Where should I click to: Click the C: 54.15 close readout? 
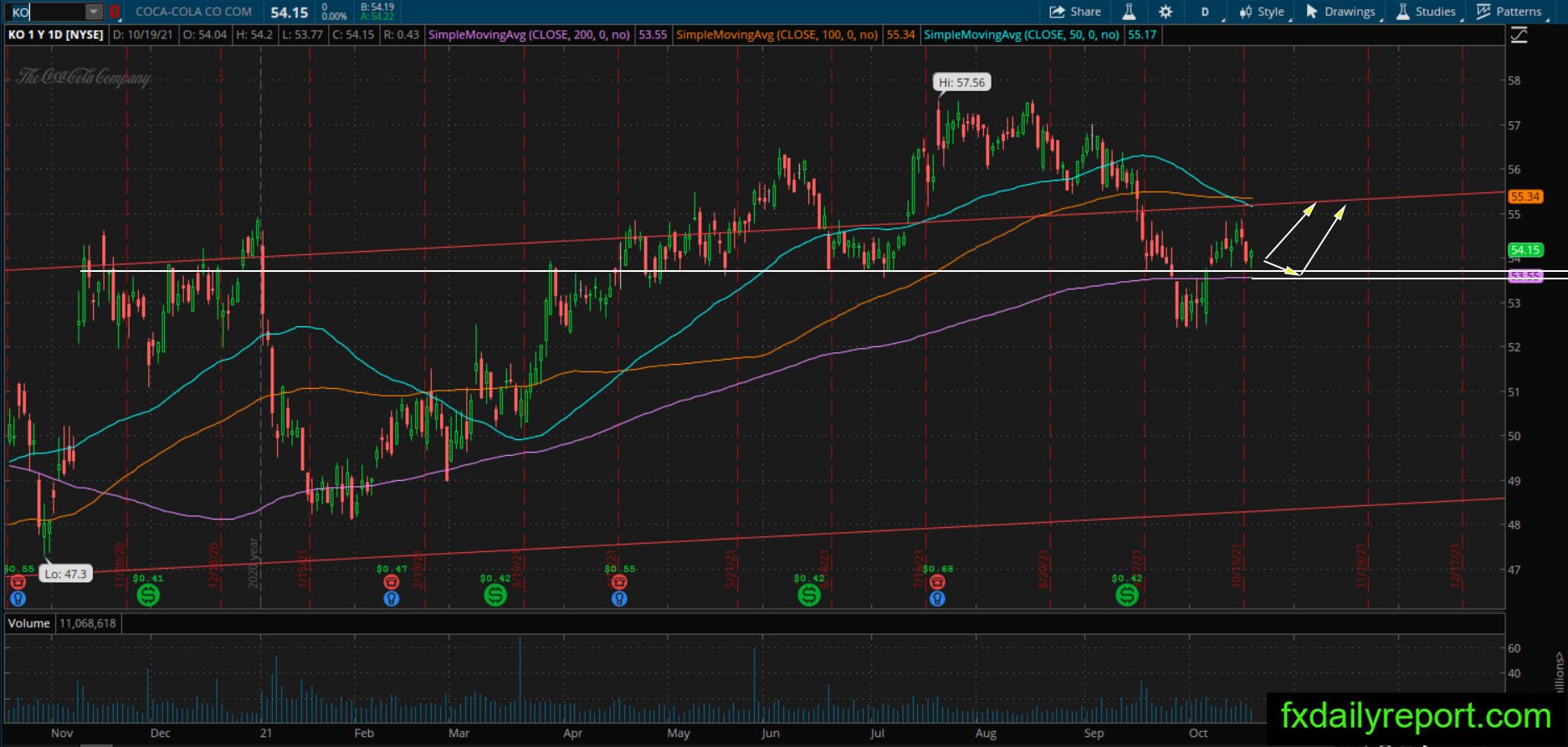[x=353, y=35]
